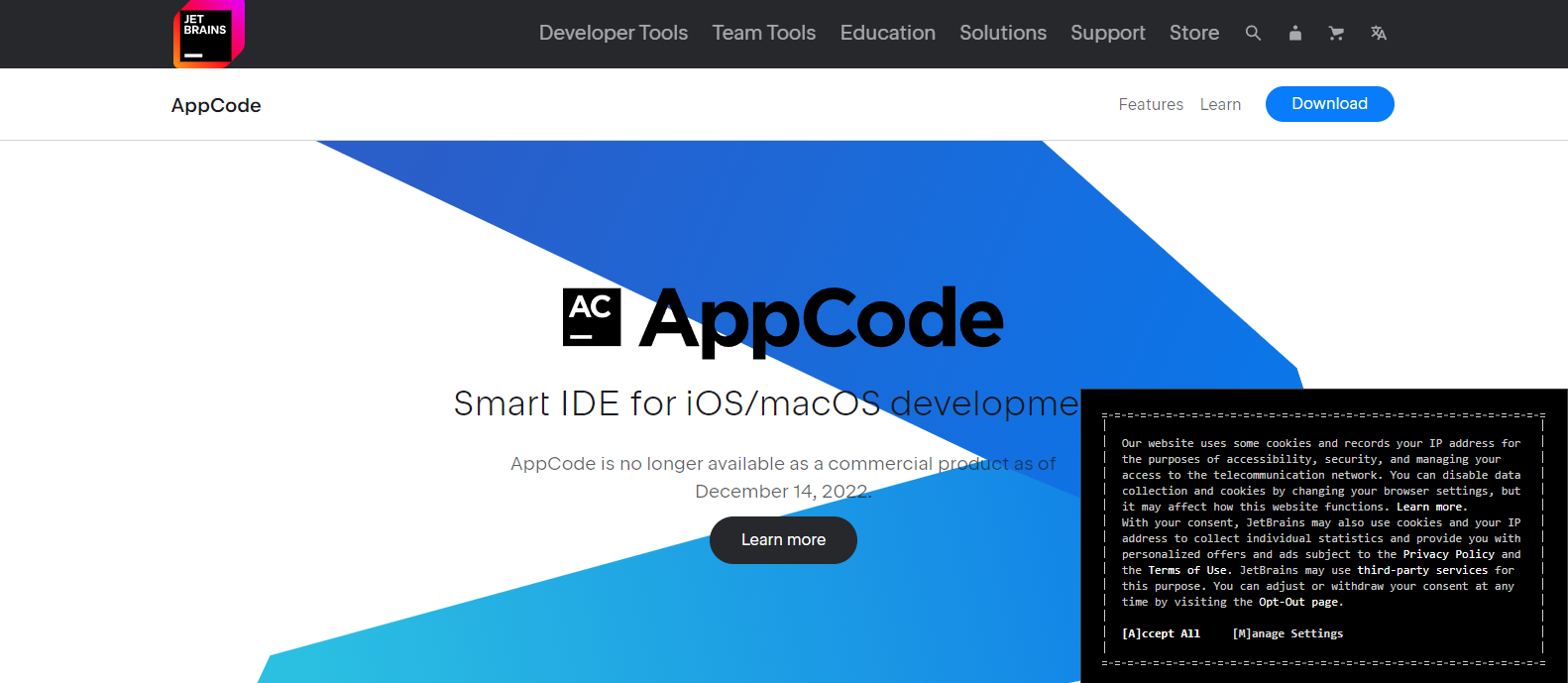Open the shopping cart icon
The image size is (1568, 683).
(x=1336, y=33)
